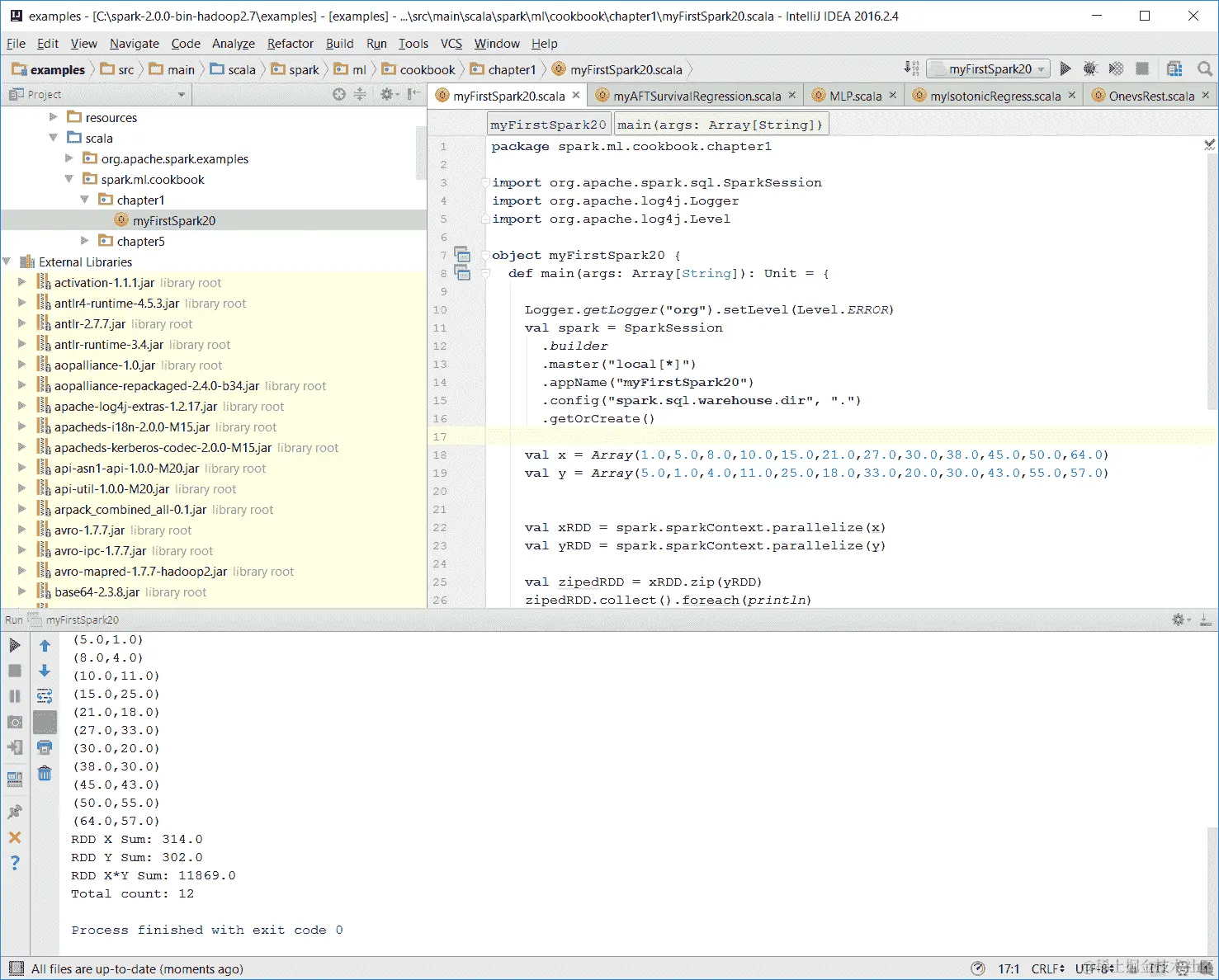Expand activation-1.1.1.jar library
Image resolution: width=1219 pixels, height=980 pixels.
(x=22, y=282)
